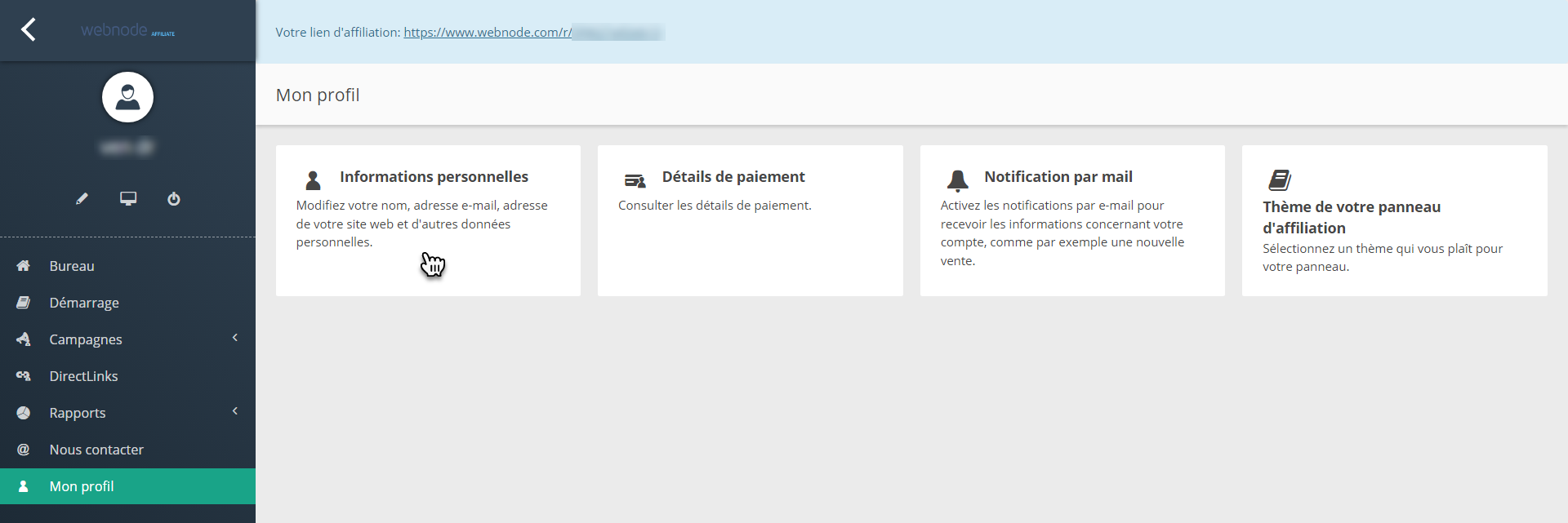Click the person icon for Informations personnelles
1568x523 pixels.
coord(313,180)
